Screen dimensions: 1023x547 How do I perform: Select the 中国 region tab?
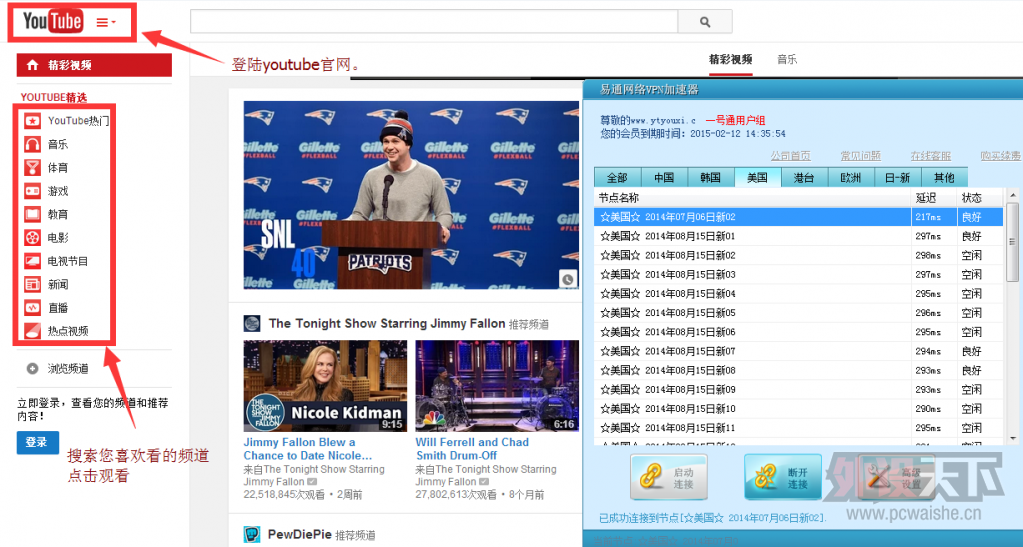tap(664, 178)
